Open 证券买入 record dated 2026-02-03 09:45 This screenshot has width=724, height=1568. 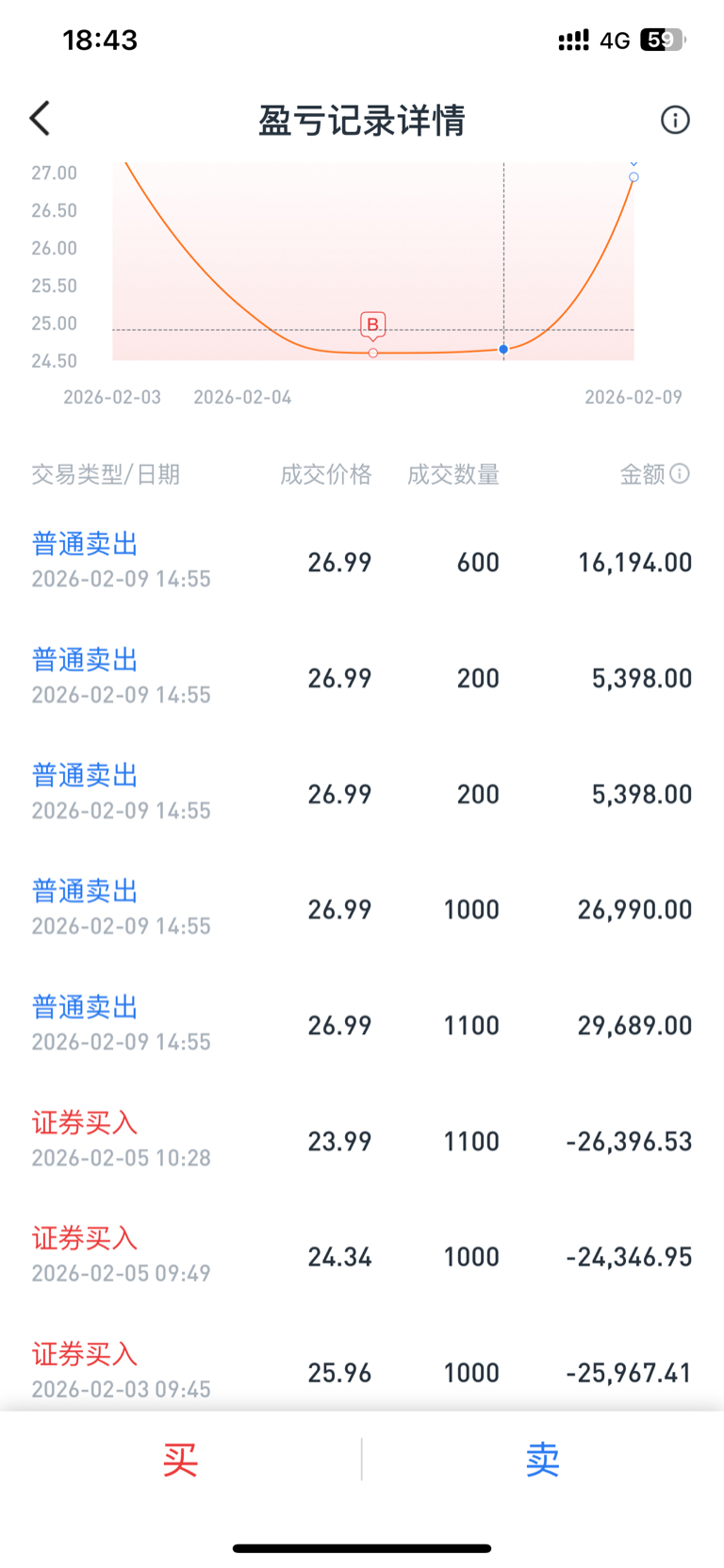[362, 1372]
